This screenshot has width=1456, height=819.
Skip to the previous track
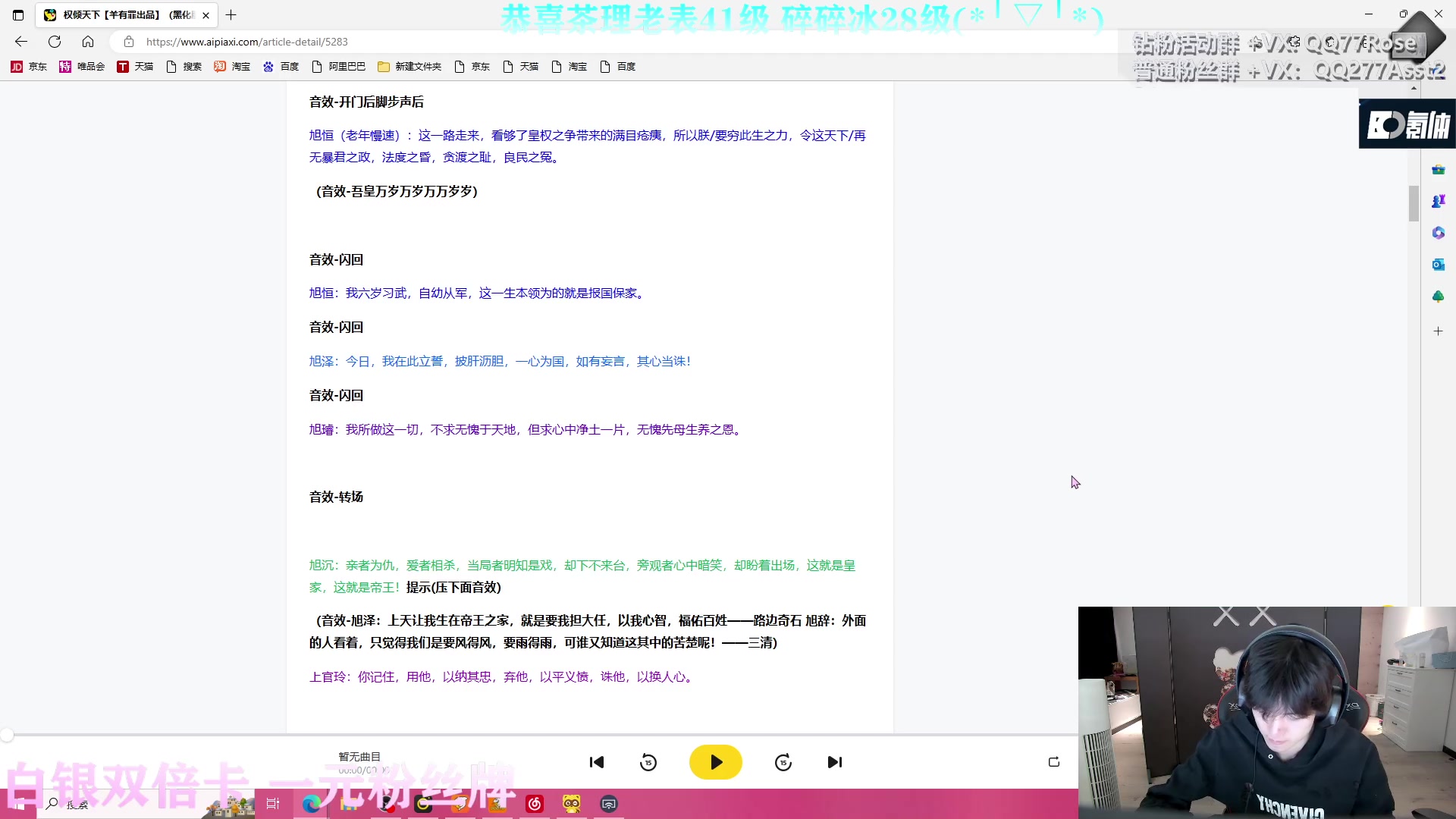597,762
